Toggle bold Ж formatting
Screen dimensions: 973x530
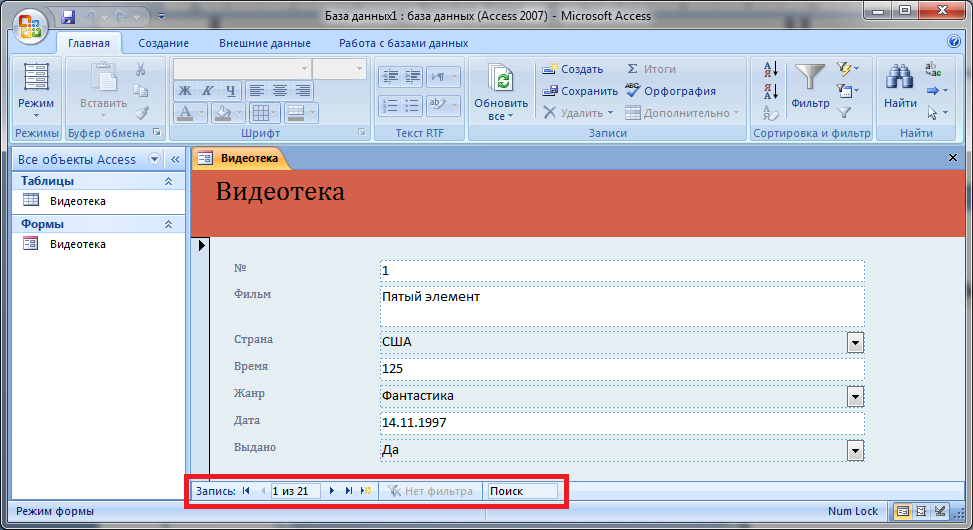[x=184, y=91]
